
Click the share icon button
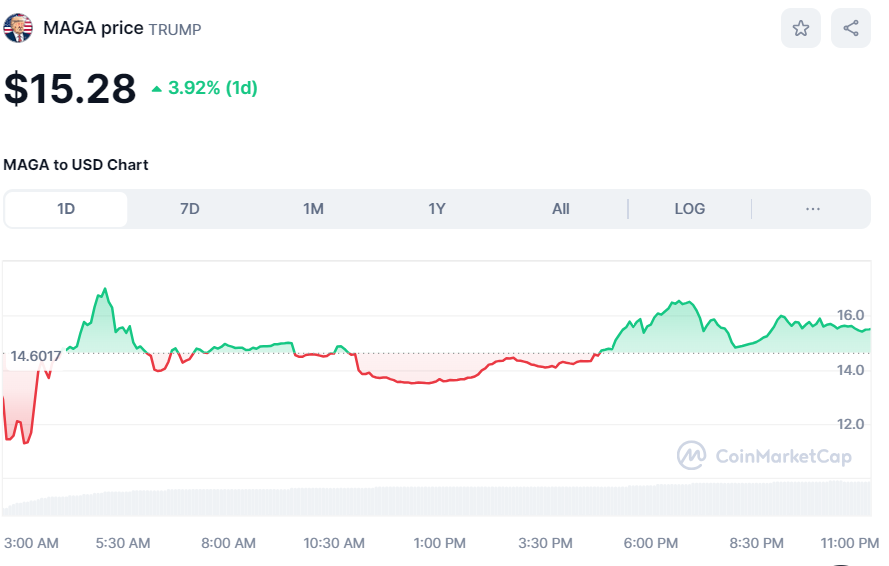click(x=850, y=28)
